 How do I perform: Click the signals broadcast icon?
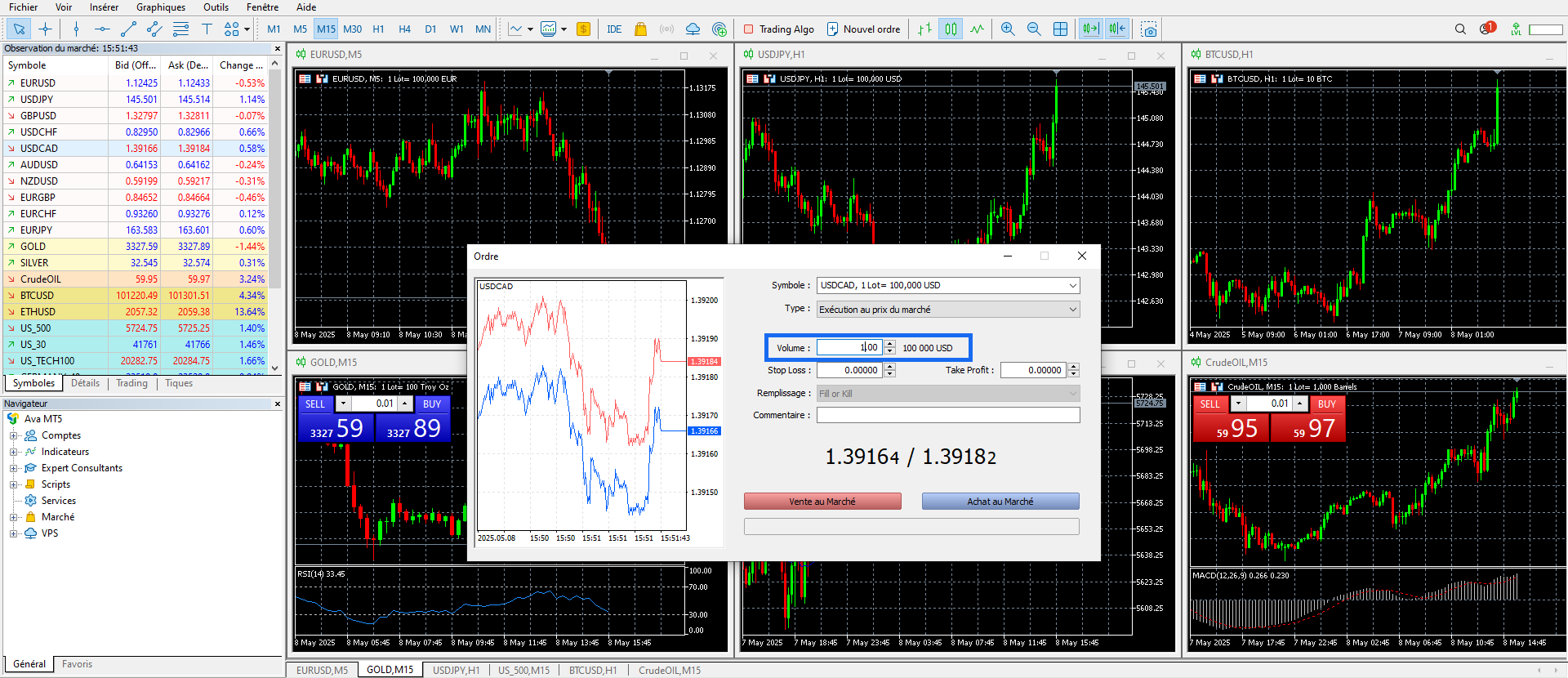667,29
